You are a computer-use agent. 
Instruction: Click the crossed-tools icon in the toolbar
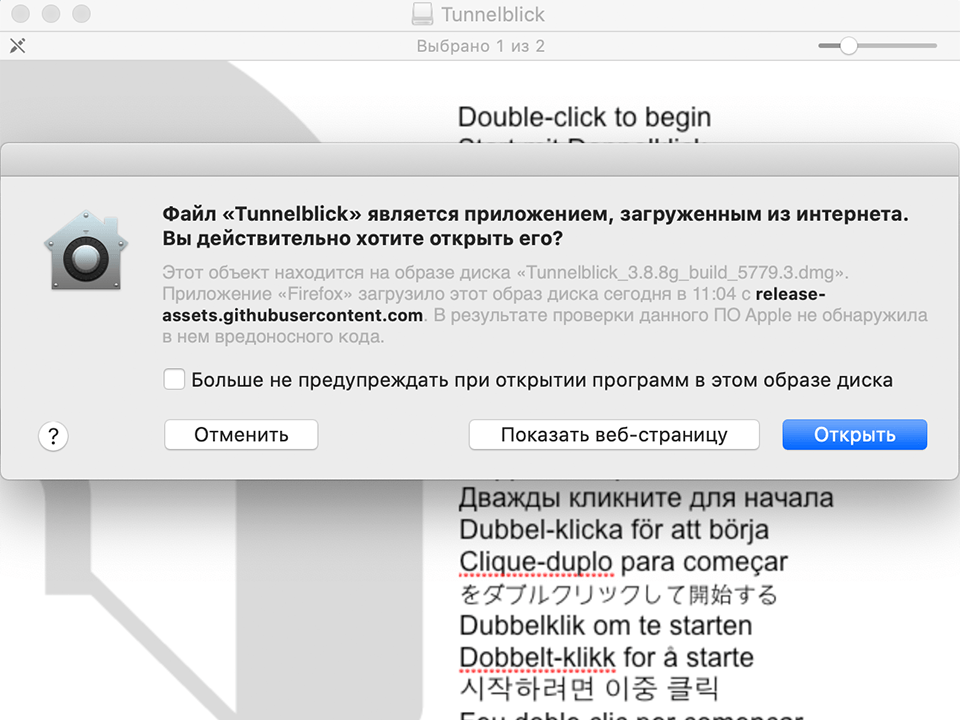[x=16, y=45]
